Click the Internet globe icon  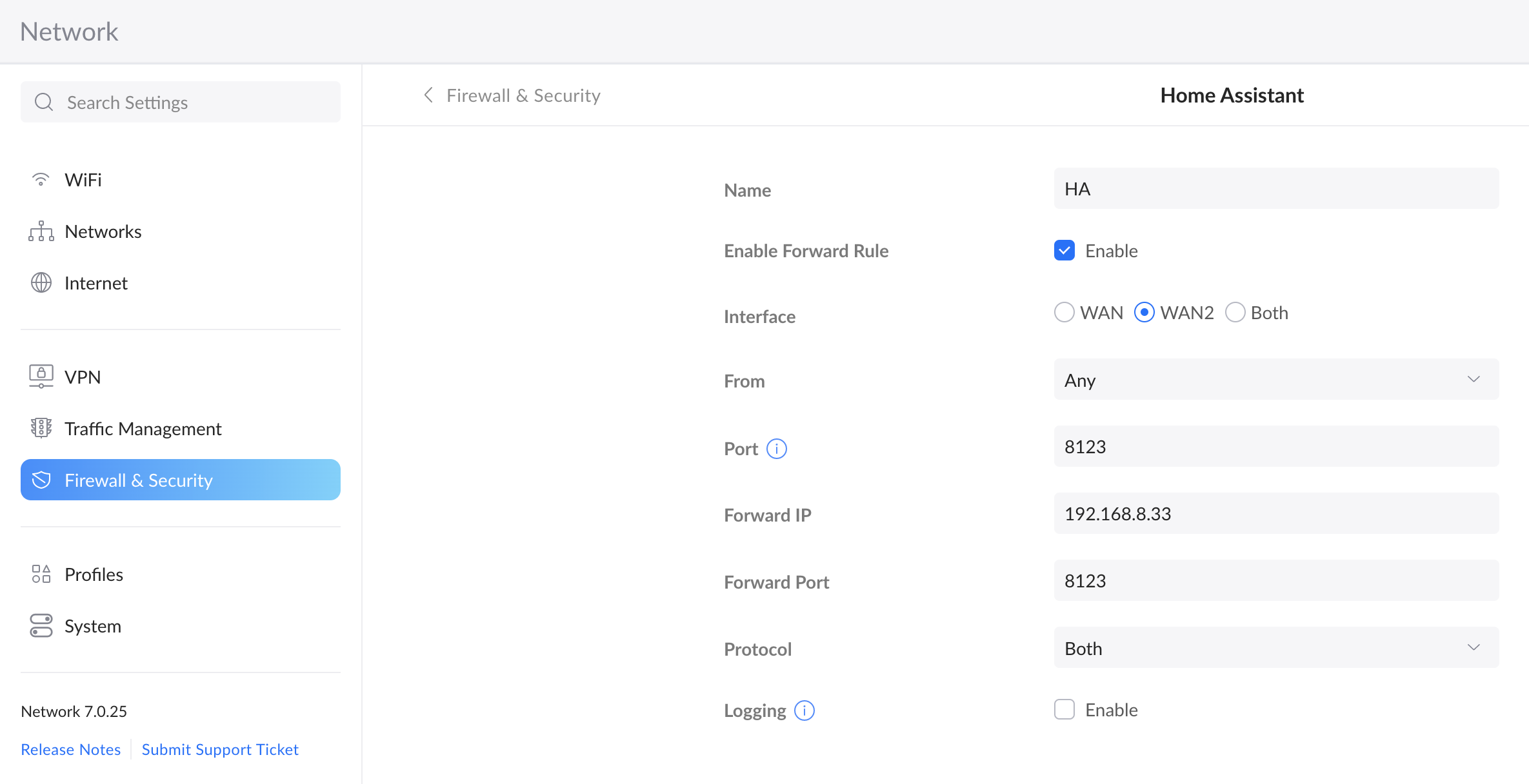[x=41, y=282]
